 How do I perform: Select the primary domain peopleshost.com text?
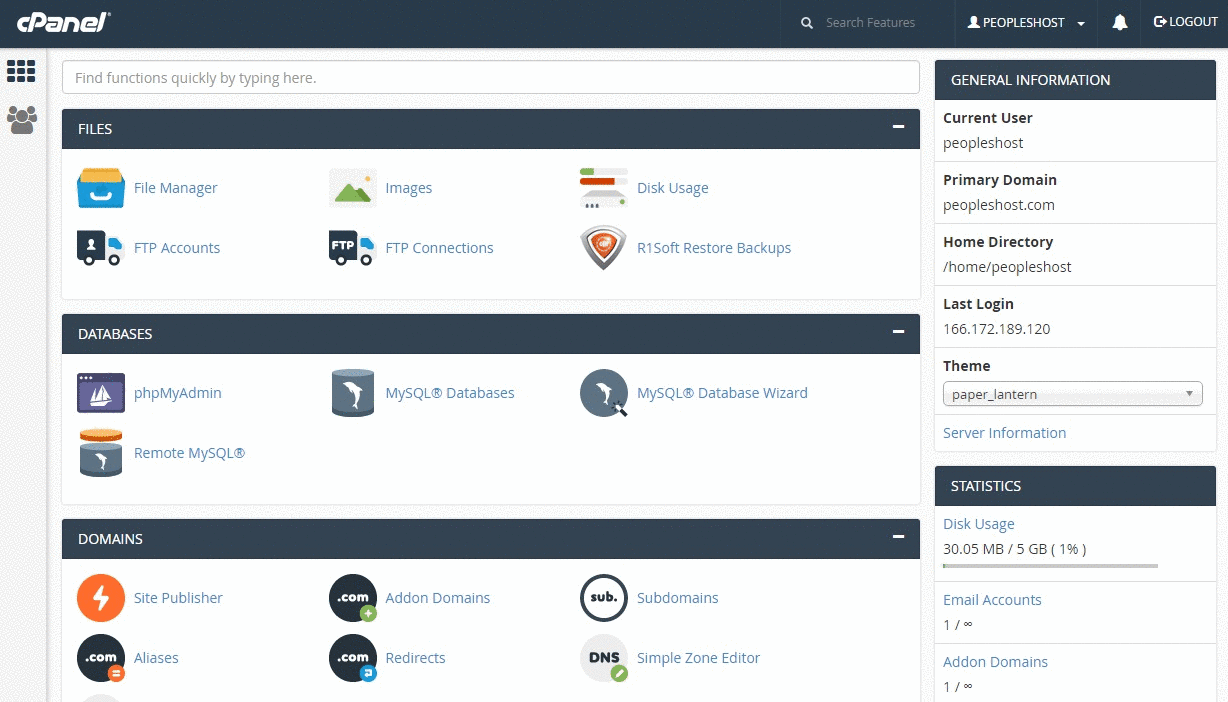click(x=999, y=205)
